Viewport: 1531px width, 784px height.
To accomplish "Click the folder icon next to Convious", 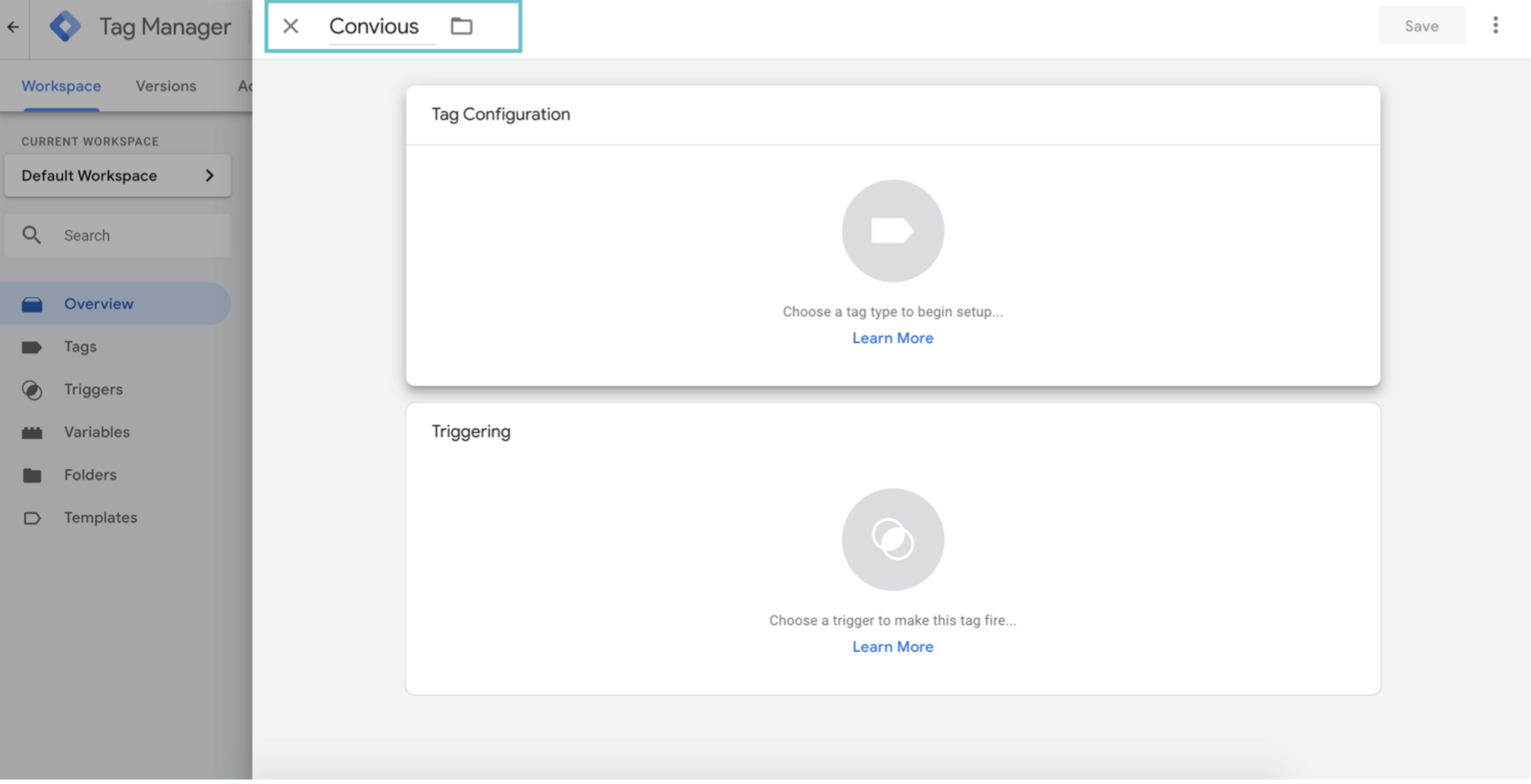I will coord(461,27).
